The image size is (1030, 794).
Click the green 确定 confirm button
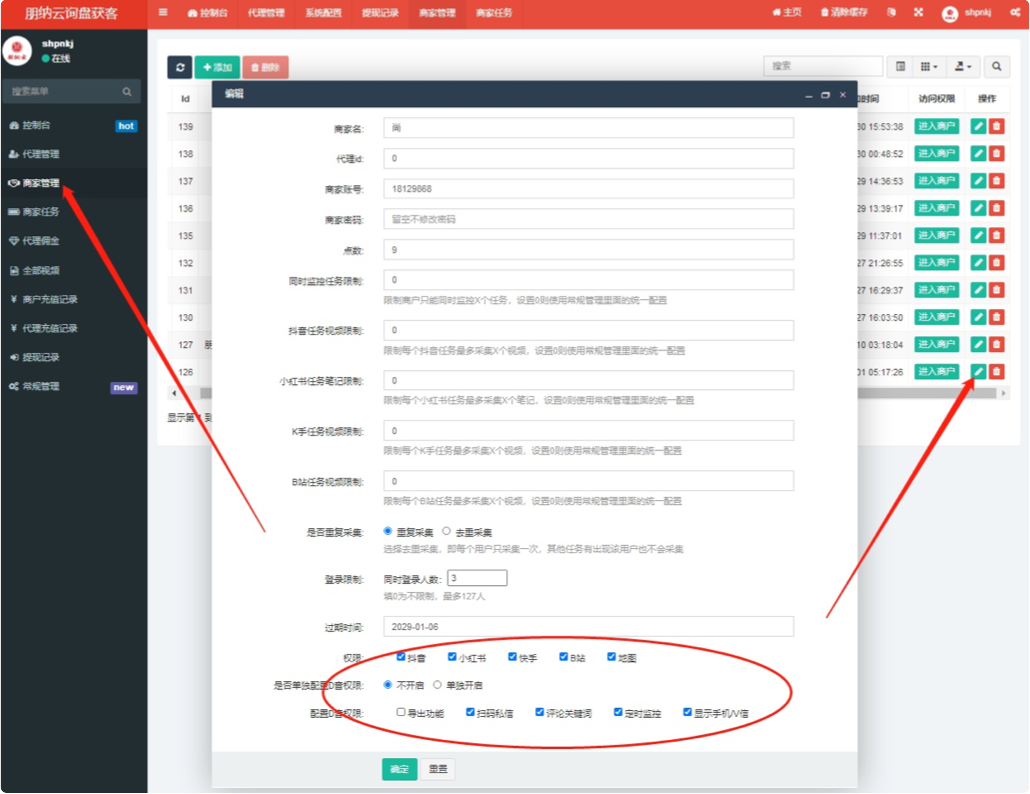[x=399, y=769]
